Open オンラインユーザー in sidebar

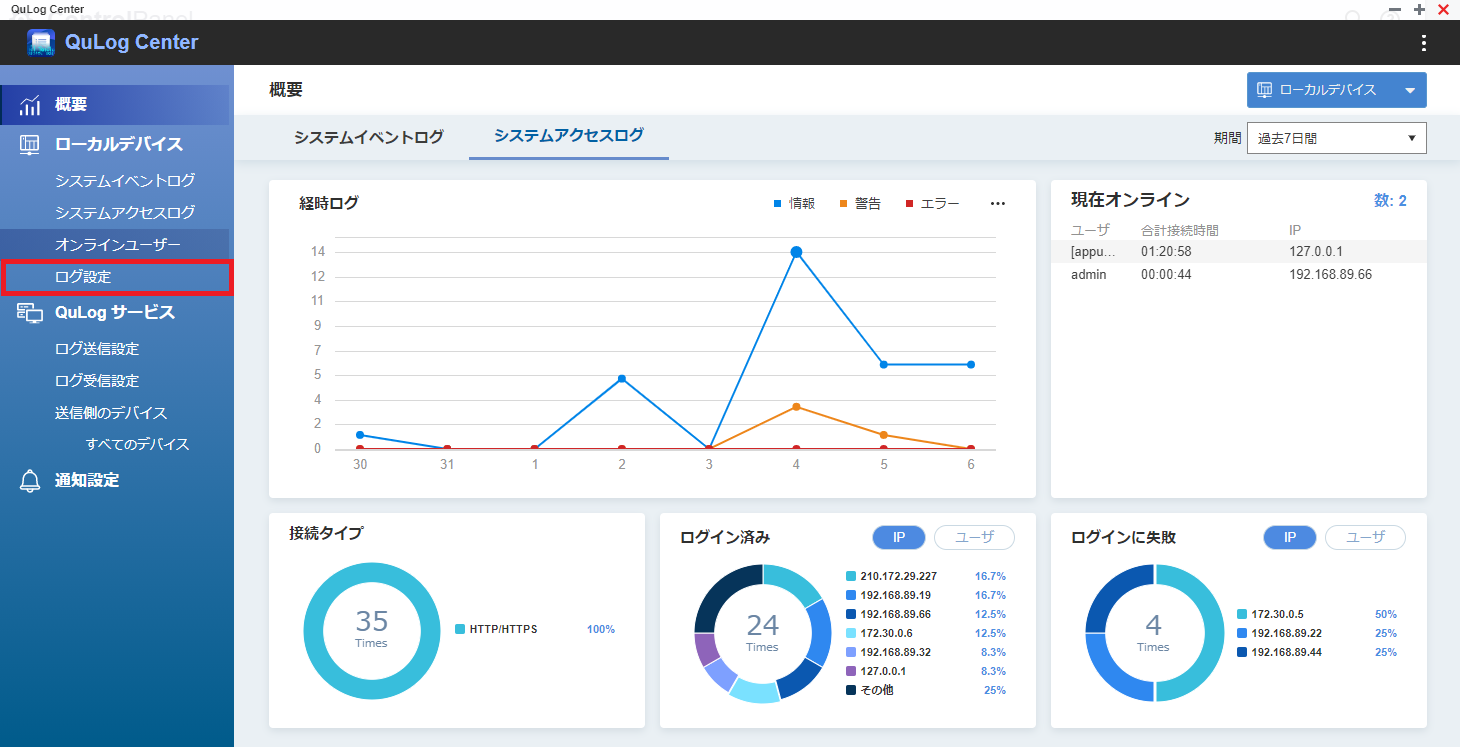pyautogui.click(x=117, y=245)
